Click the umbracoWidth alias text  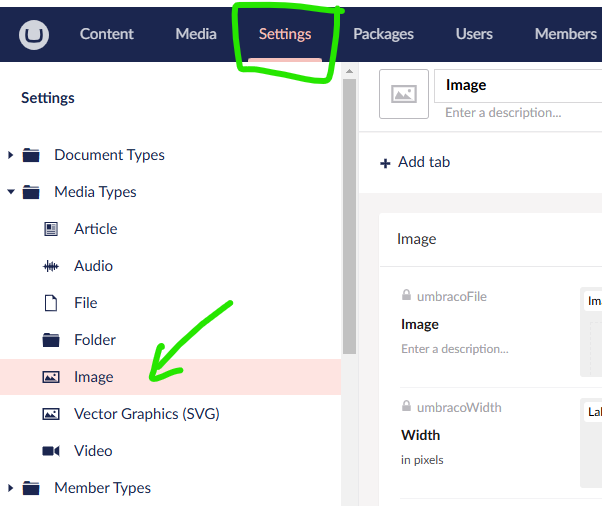click(x=459, y=407)
